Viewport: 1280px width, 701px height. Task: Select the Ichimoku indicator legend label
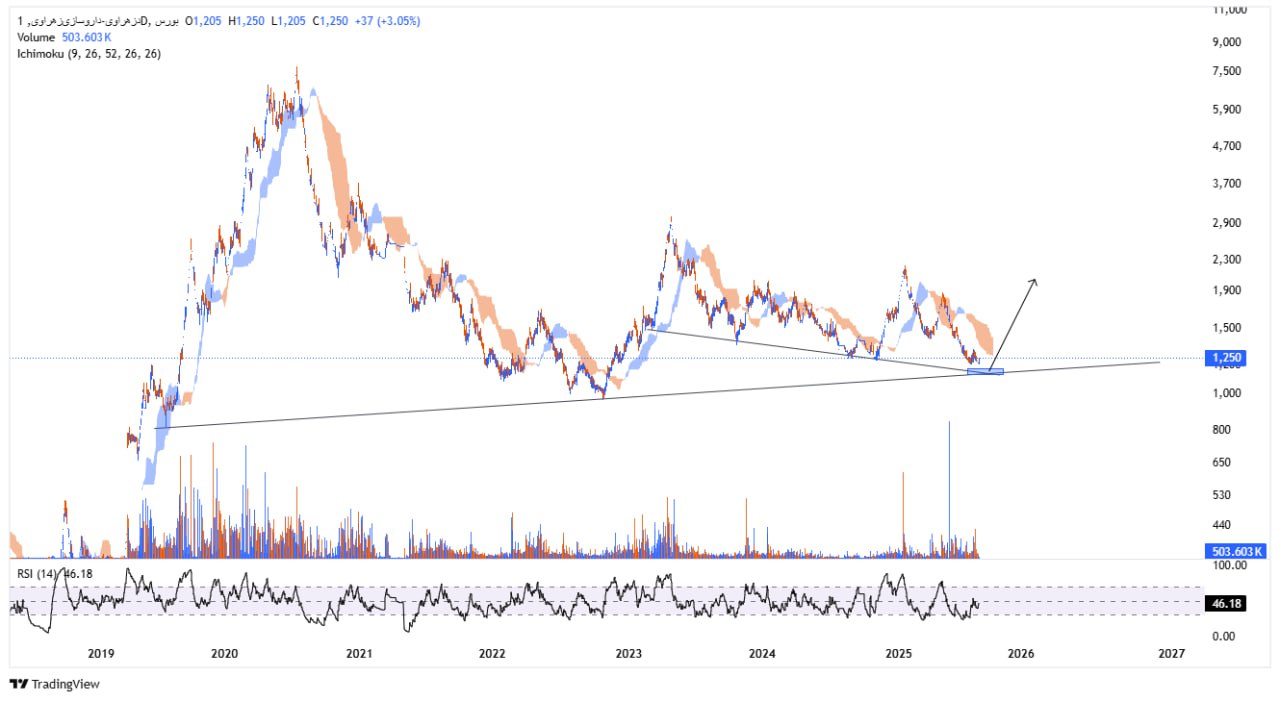pyautogui.click(x=89, y=54)
